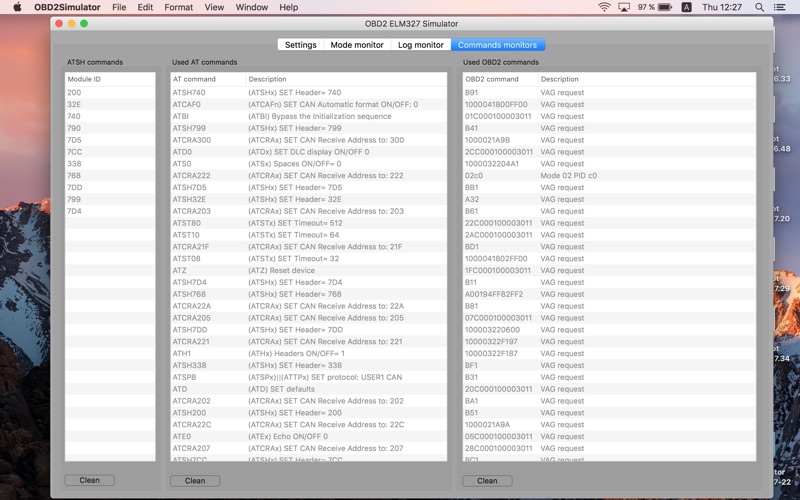
Task: Select module ID 32E row
Action: (110, 104)
